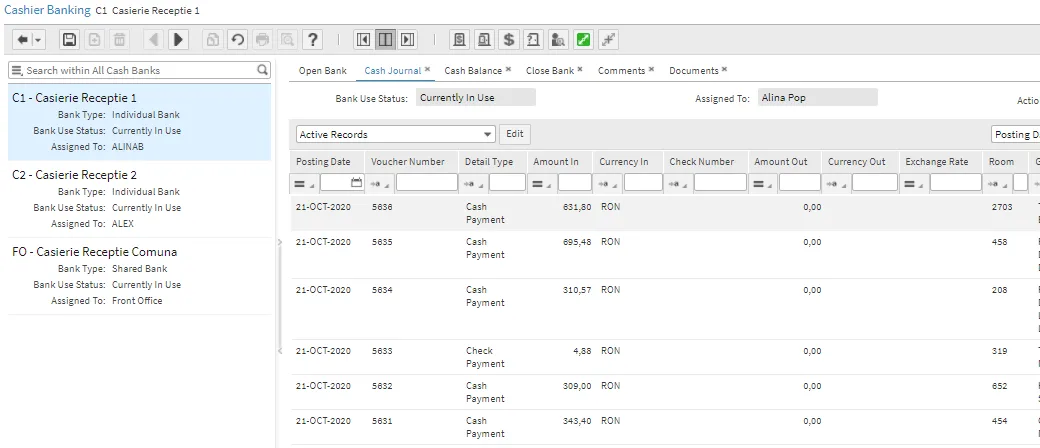Click the first cash bank document toolbar icon
The image size is (1040, 448).
click(x=459, y=40)
